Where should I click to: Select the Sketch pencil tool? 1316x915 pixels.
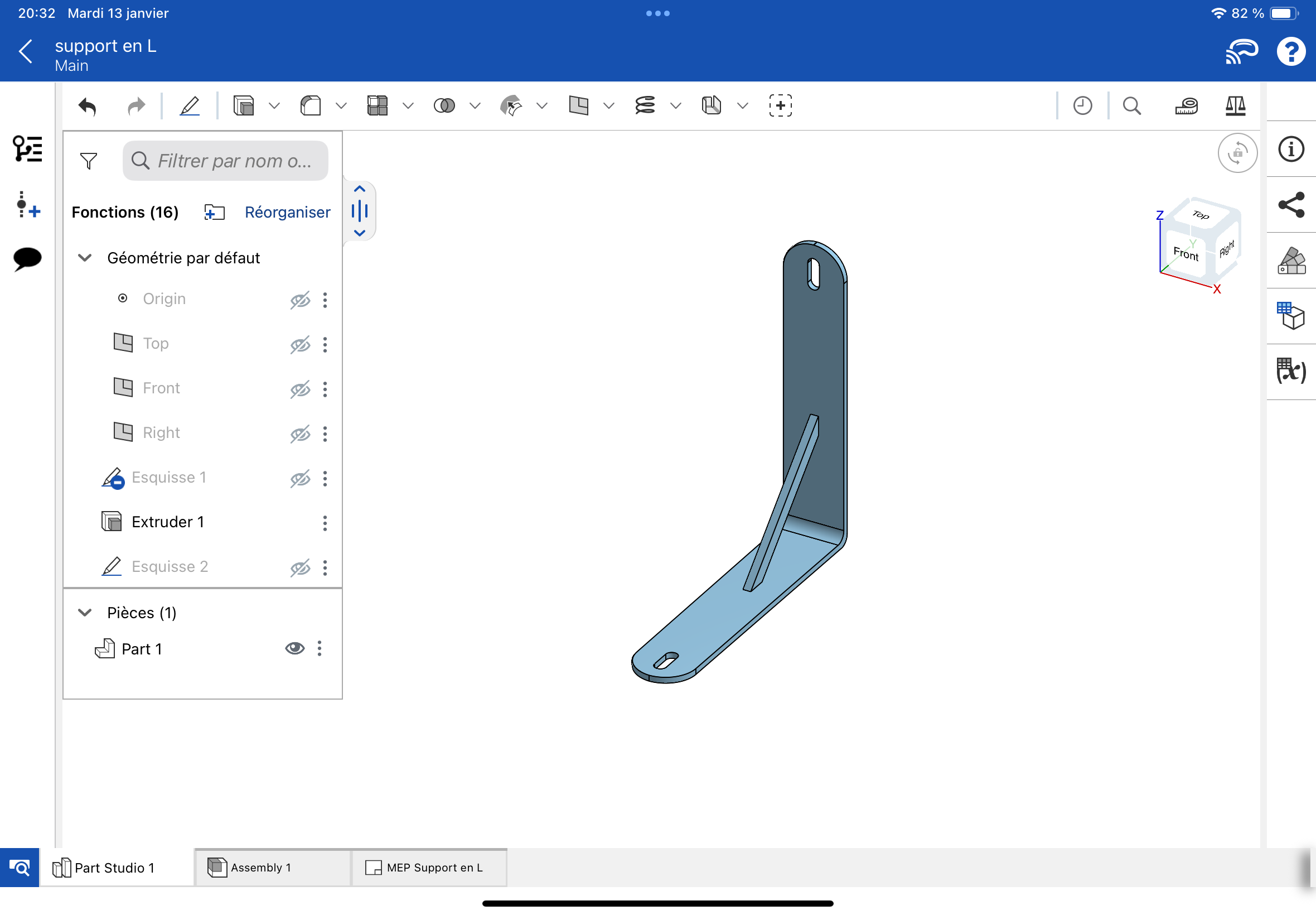pyautogui.click(x=190, y=106)
